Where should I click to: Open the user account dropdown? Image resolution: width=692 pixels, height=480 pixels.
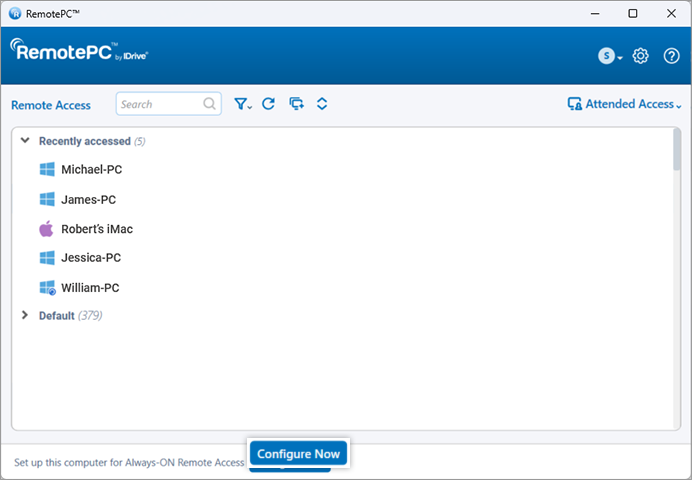(610, 56)
